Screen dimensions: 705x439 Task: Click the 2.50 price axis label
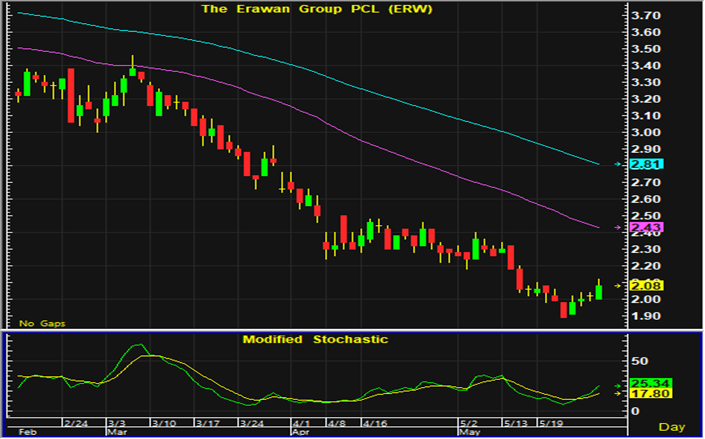[x=646, y=216]
